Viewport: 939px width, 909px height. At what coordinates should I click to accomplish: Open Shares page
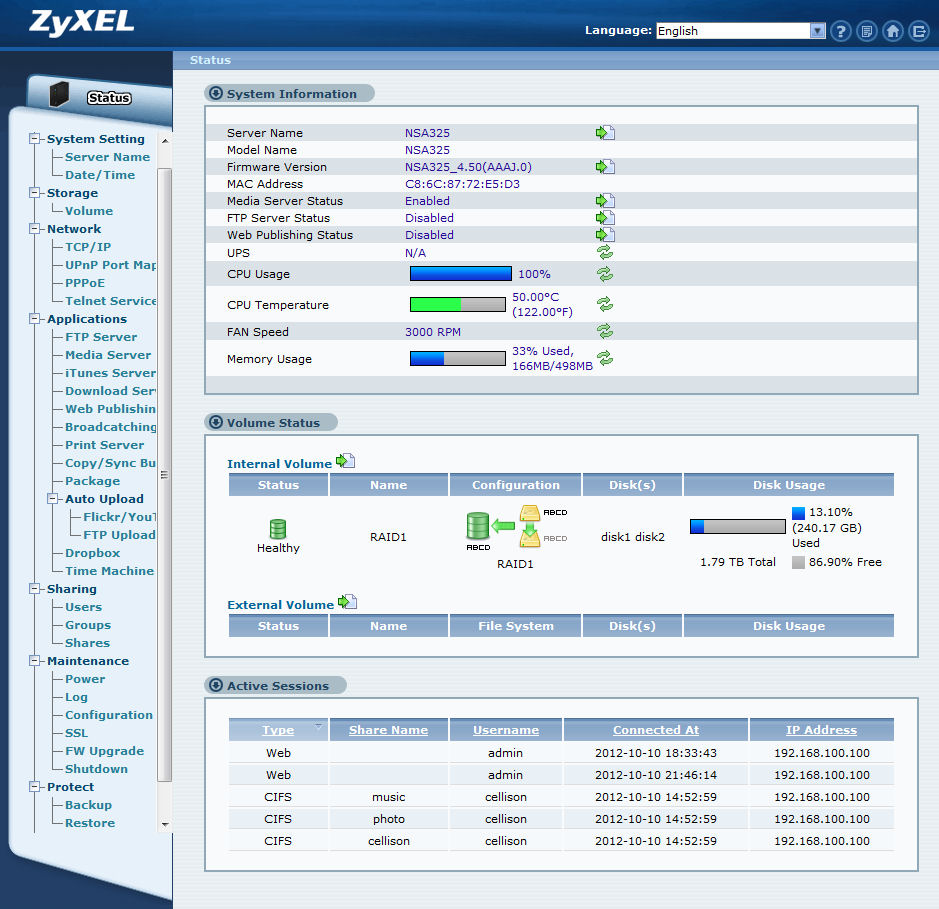point(87,643)
